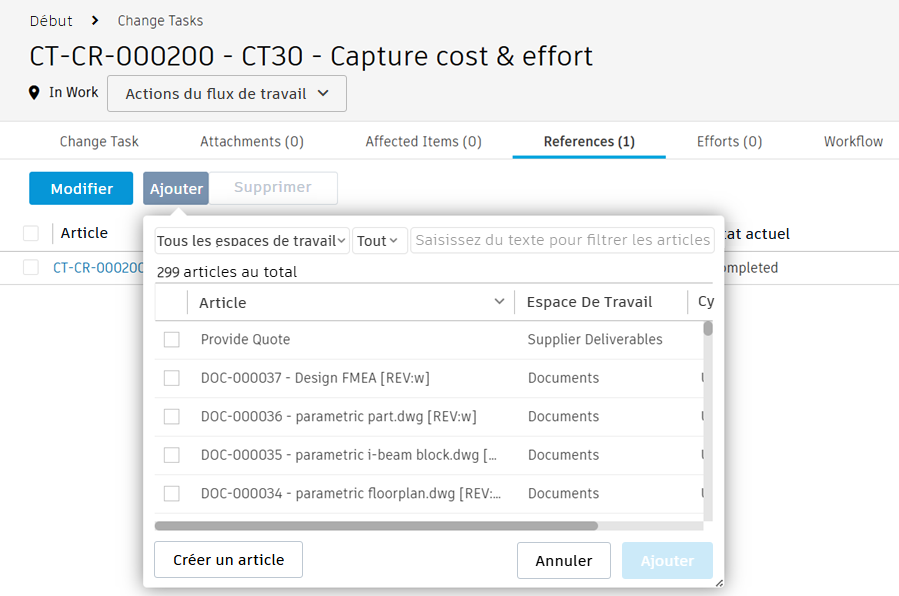Viewport: 899px width, 596px height.
Task: Open the Tout type filter dropdown
Action: click(x=380, y=240)
